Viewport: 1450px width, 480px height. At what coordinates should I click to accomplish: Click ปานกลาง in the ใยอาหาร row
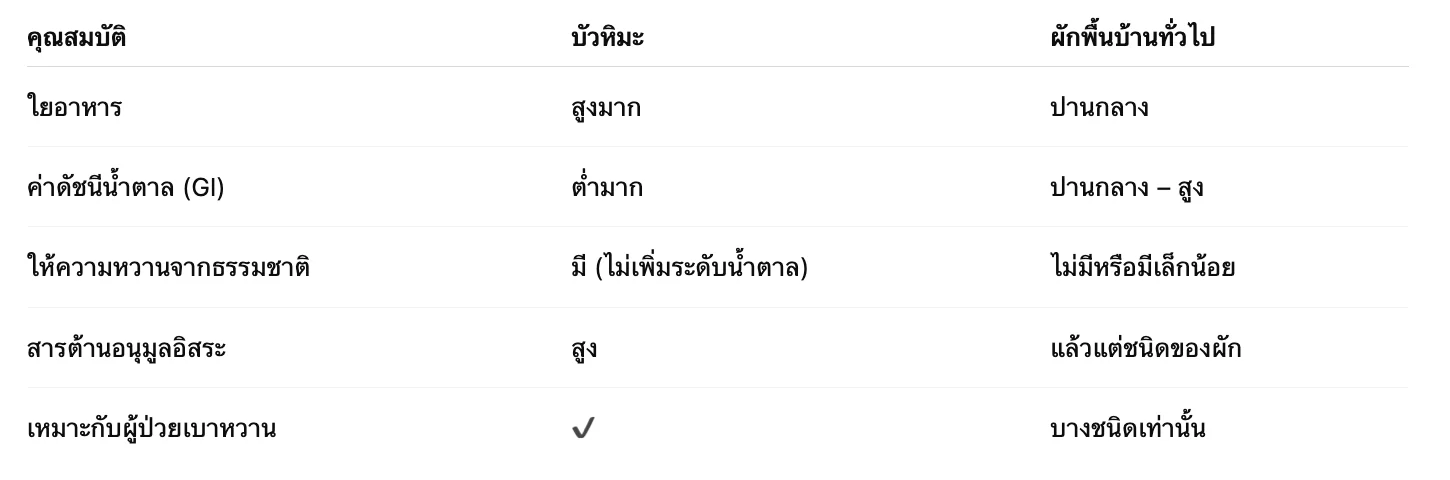[x=1099, y=107]
